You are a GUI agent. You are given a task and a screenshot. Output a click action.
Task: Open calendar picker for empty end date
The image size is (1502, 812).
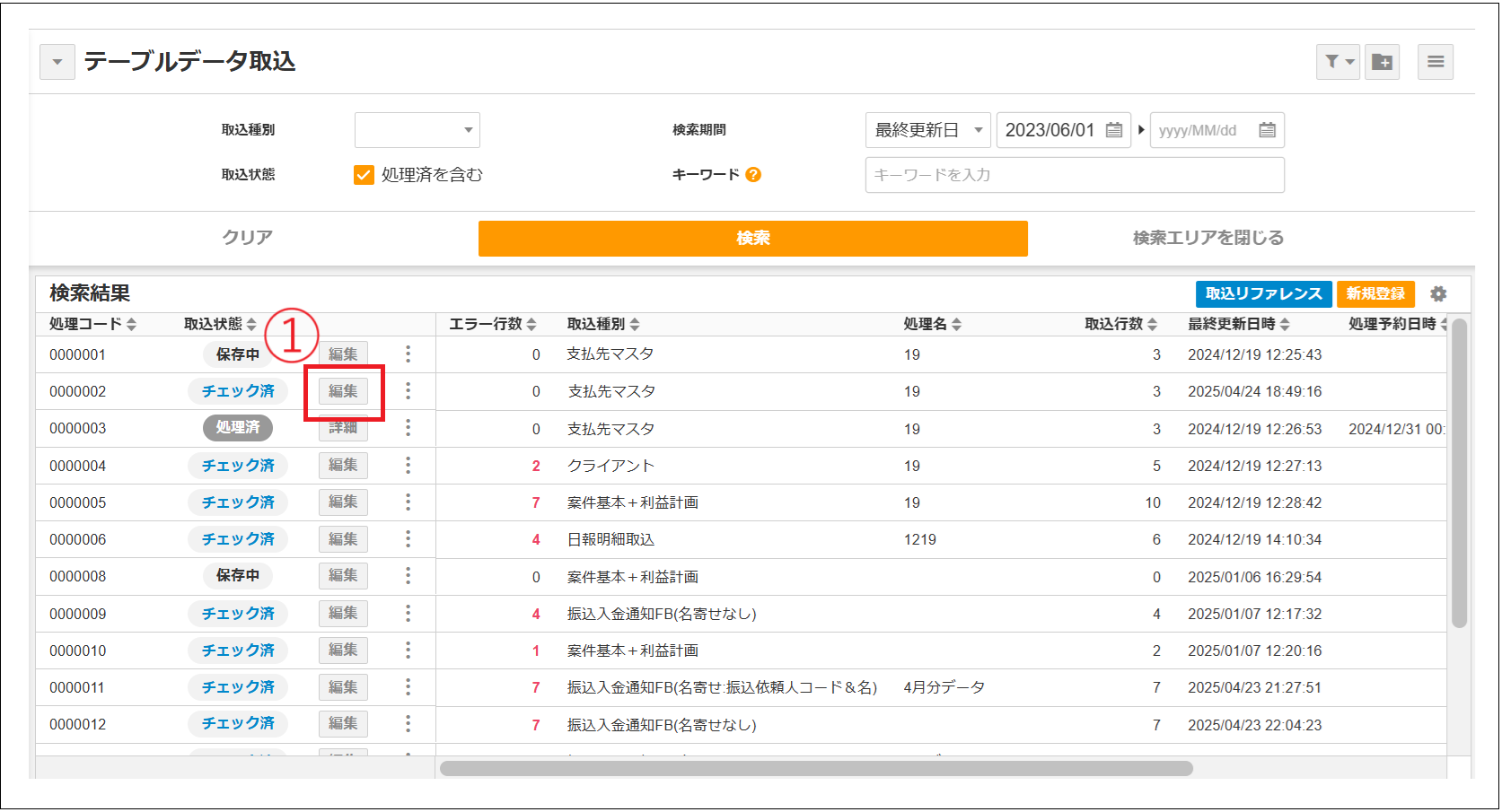1267,130
